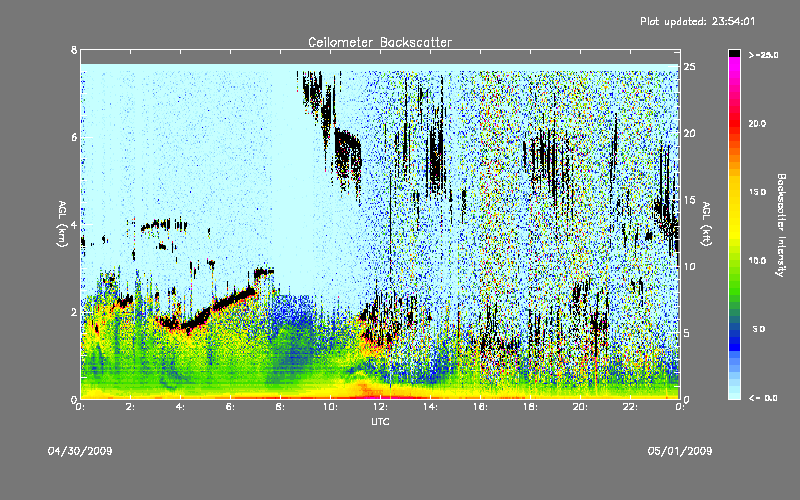This screenshot has width=800, height=500.
Task: Click the 20.0 colorbar tick label
Action: click(x=758, y=124)
